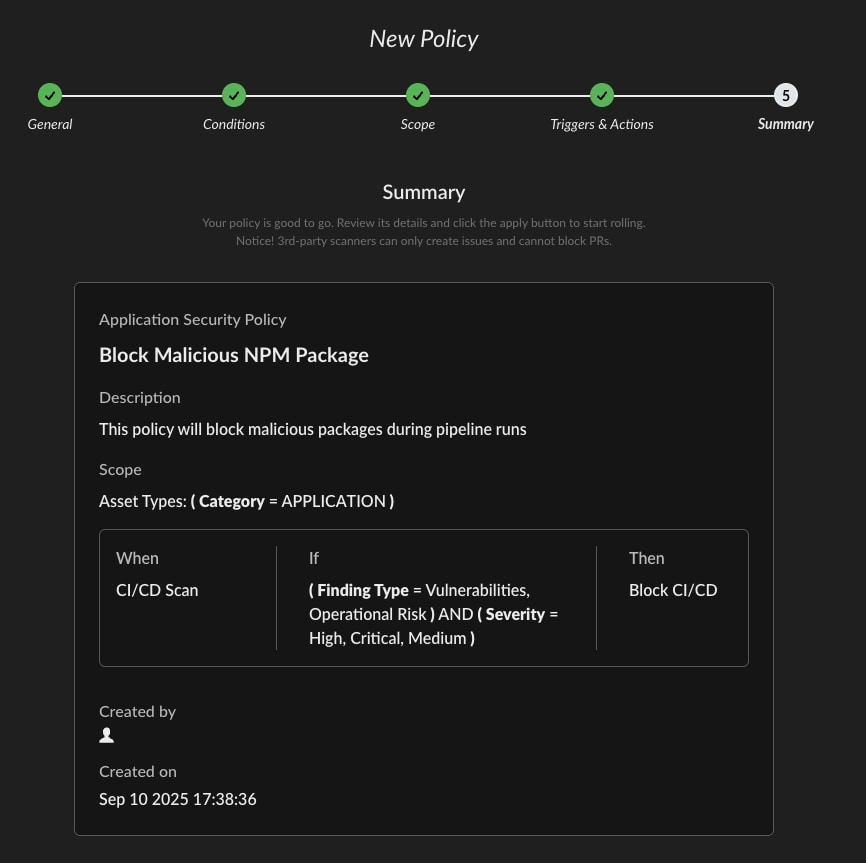
Task: Go to the General step label
Action: click(50, 124)
